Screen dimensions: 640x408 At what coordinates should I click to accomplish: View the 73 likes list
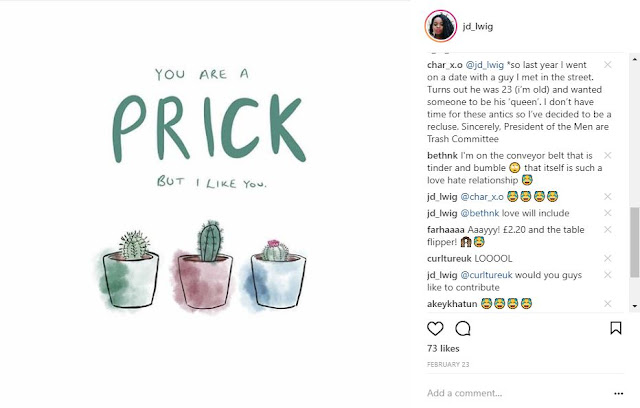tap(444, 349)
